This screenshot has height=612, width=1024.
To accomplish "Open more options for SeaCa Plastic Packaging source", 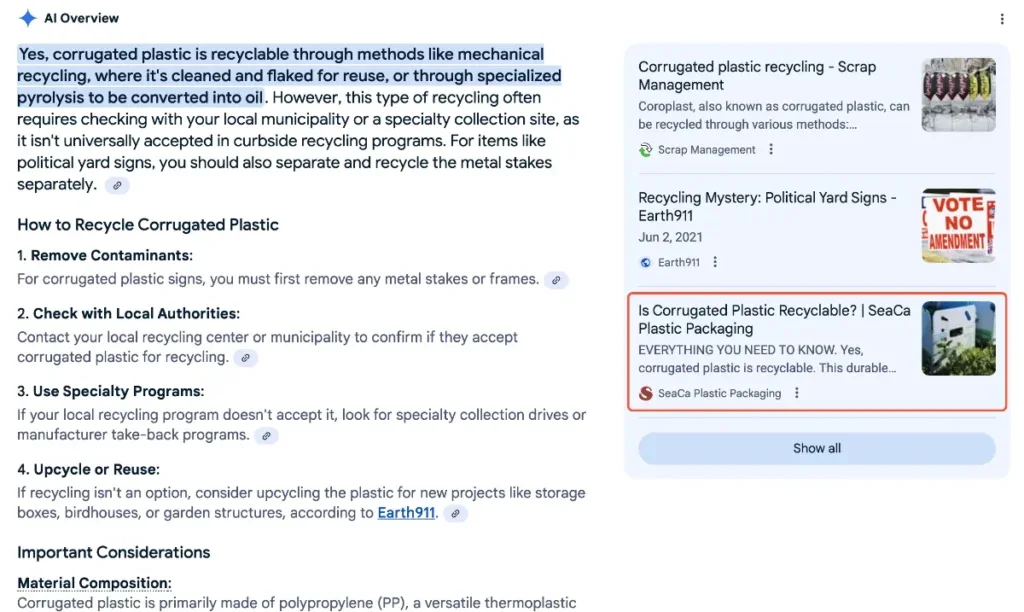I will tap(797, 393).
